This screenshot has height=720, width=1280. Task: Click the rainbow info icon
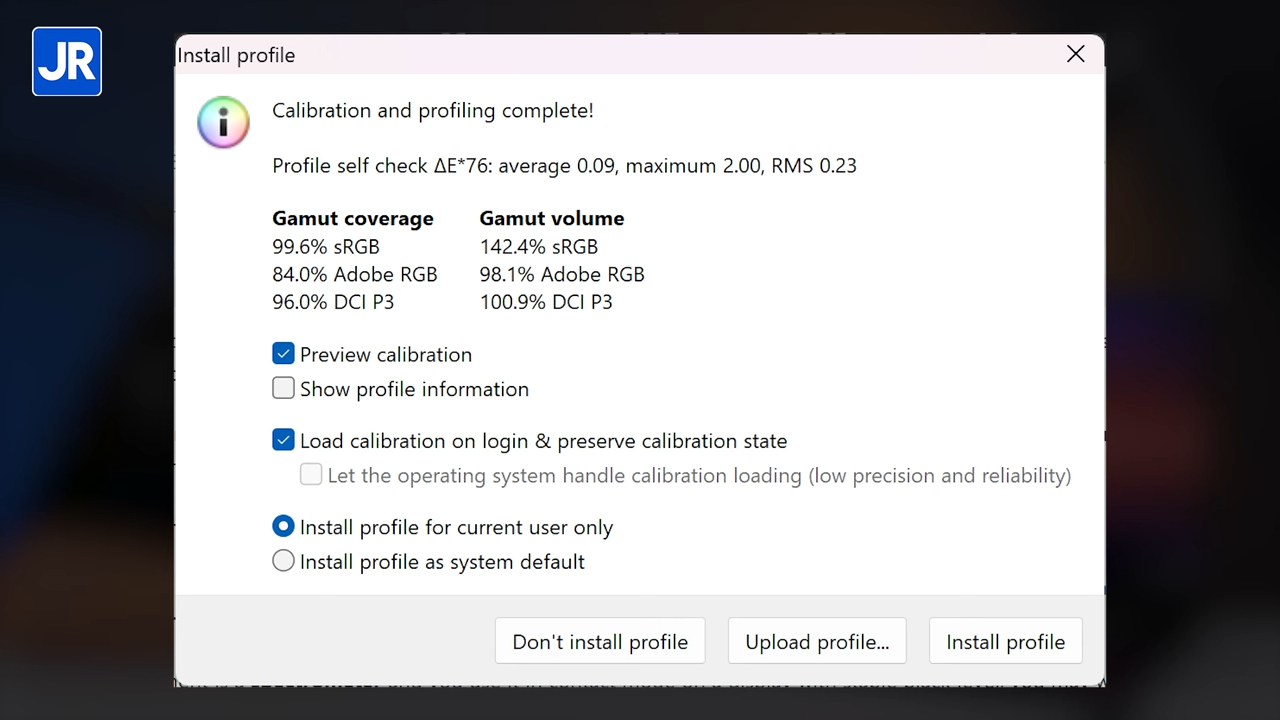(x=223, y=122)
